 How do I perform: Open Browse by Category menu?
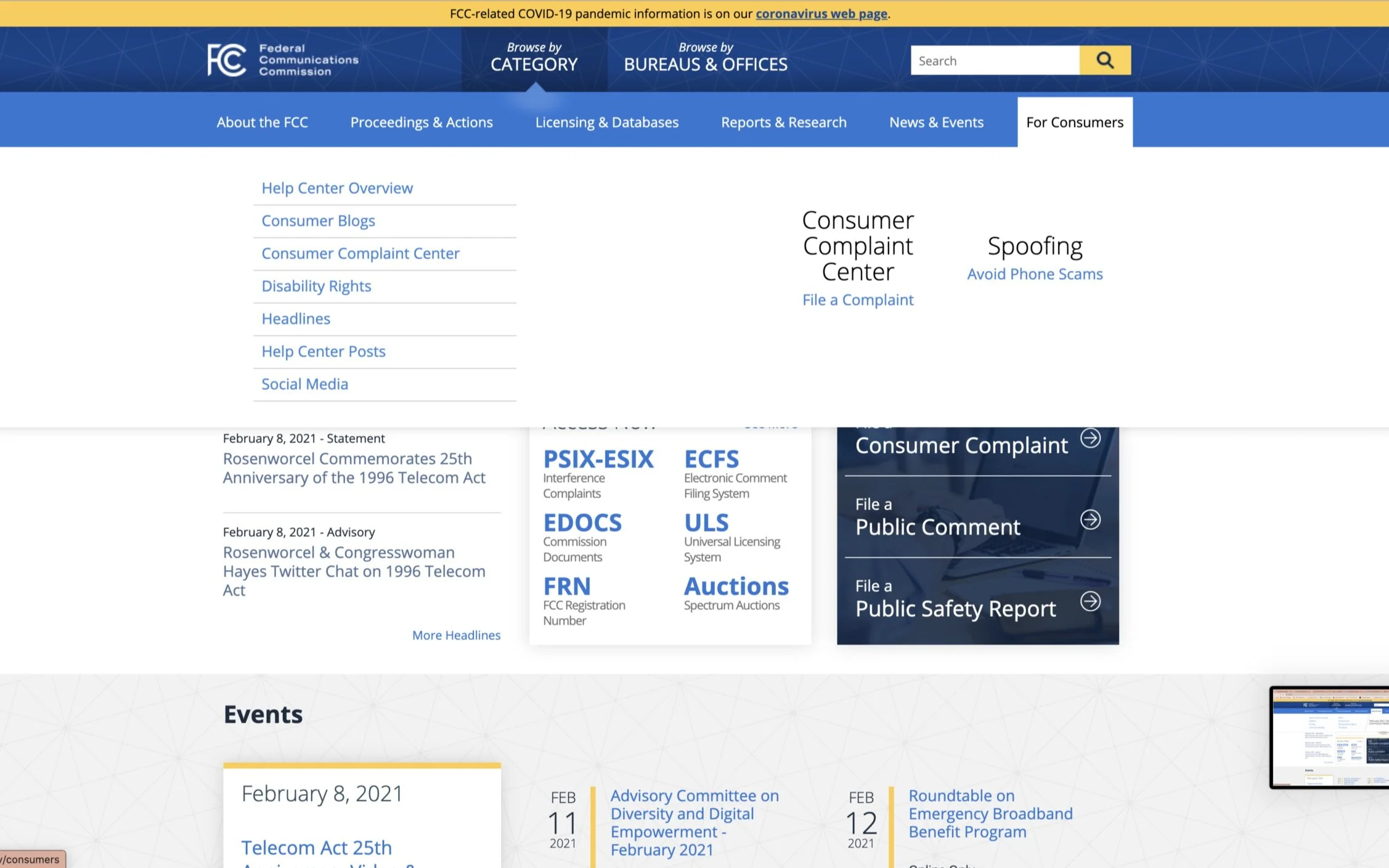click(x=534, y=58)
